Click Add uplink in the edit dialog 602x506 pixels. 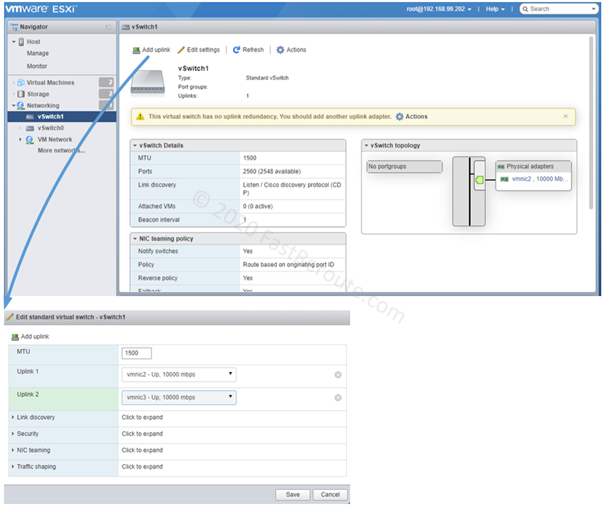click(30, 337)
